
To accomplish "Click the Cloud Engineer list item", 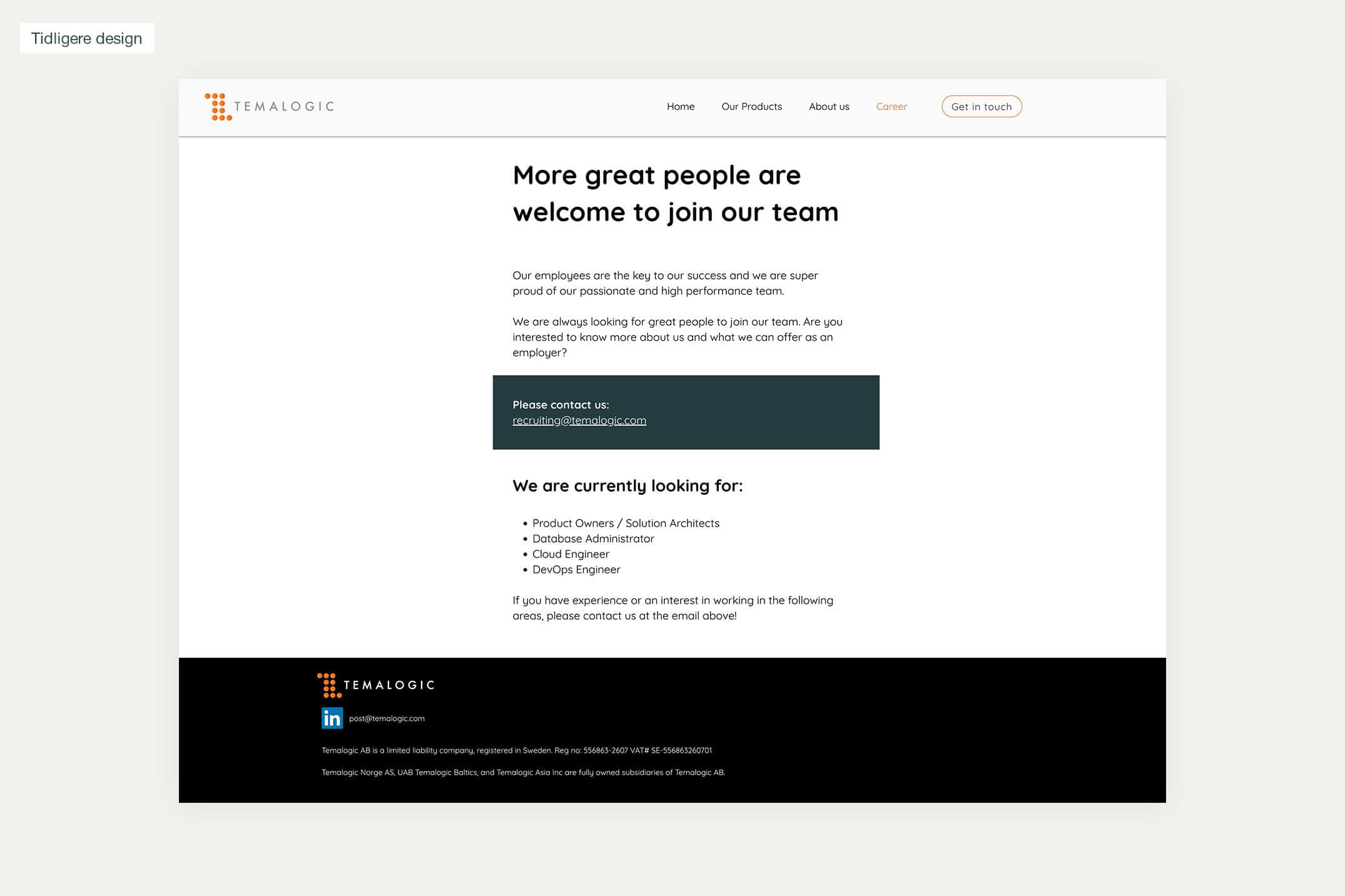I will click(x=570, y=554).
